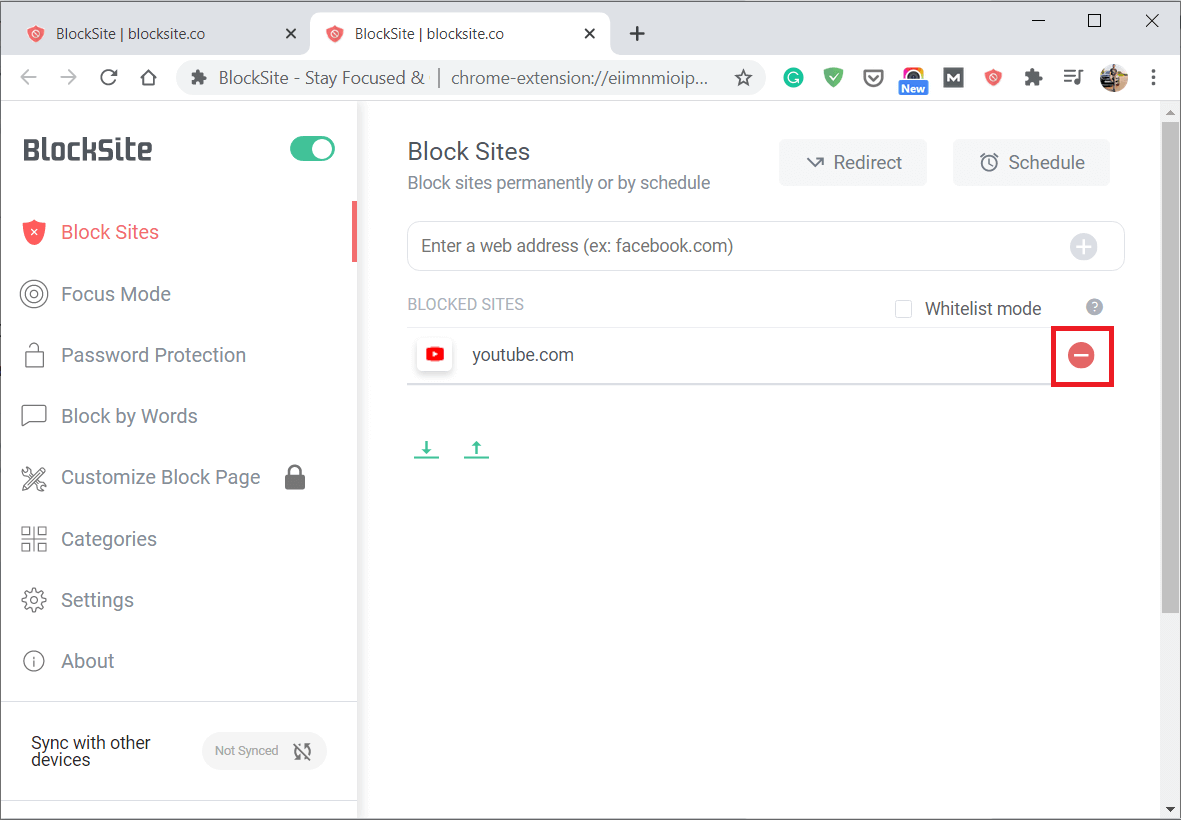Open Customize Block Page
Viewport: 1181px width, 820px height.
[x=159, y=477]
